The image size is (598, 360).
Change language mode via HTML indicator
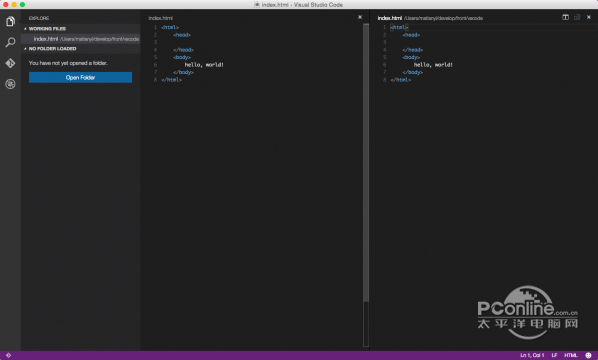pyautogui.click(x=571, y=355)
